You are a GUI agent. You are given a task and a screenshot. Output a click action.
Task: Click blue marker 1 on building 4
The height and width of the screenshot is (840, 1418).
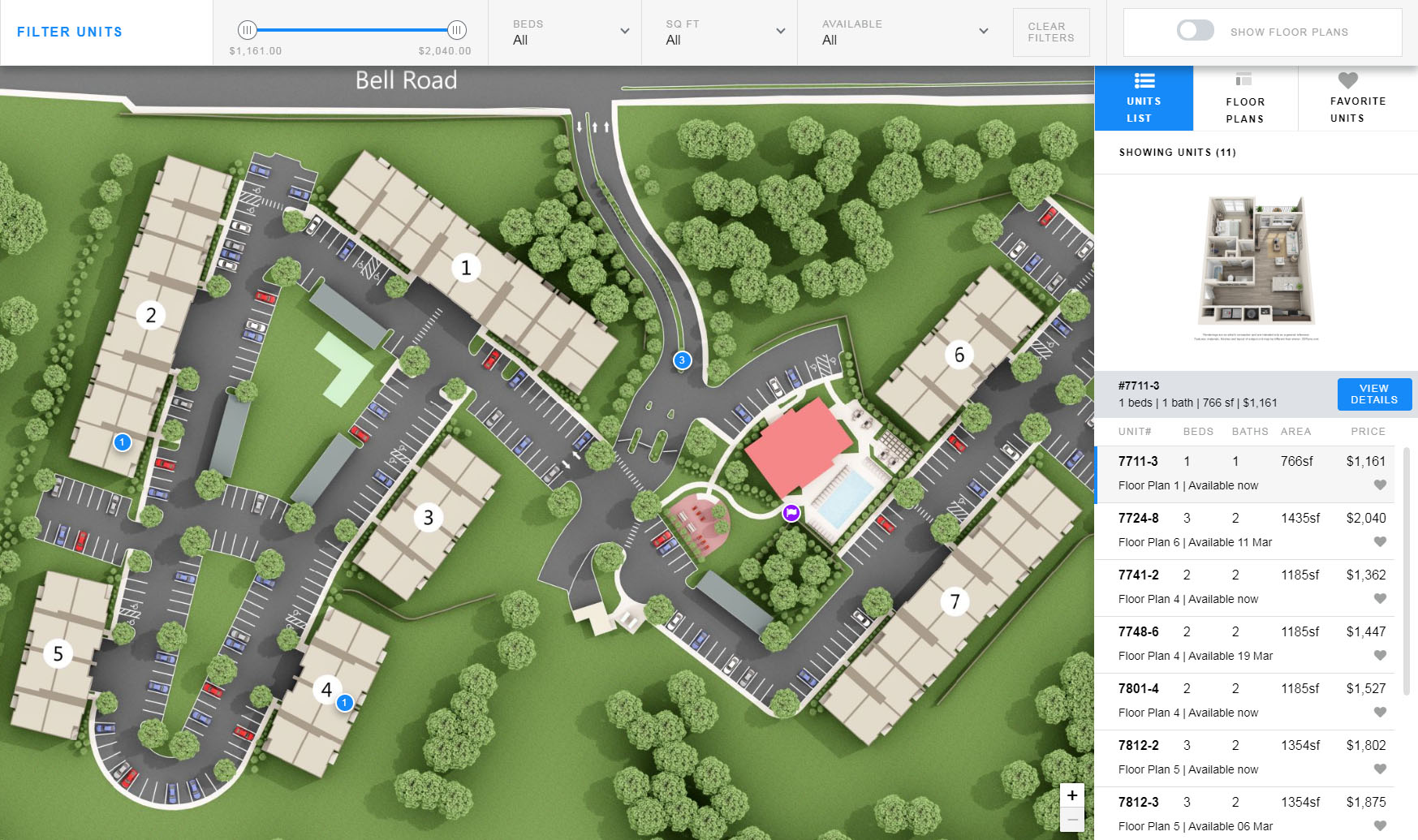345,702
